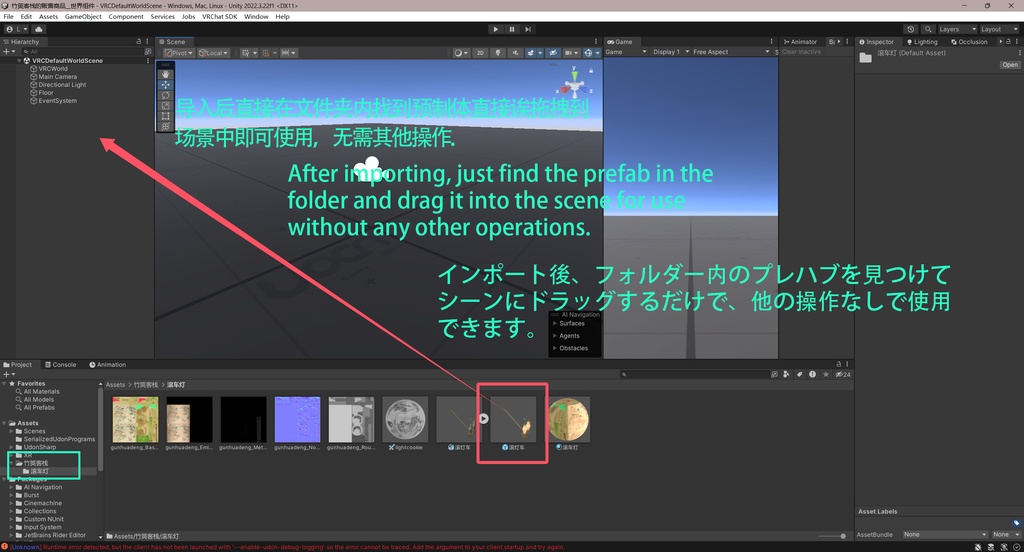Open the Free Aspect dropdown
The height and width of the screenshot is (552, 1024).
(731, 52)
